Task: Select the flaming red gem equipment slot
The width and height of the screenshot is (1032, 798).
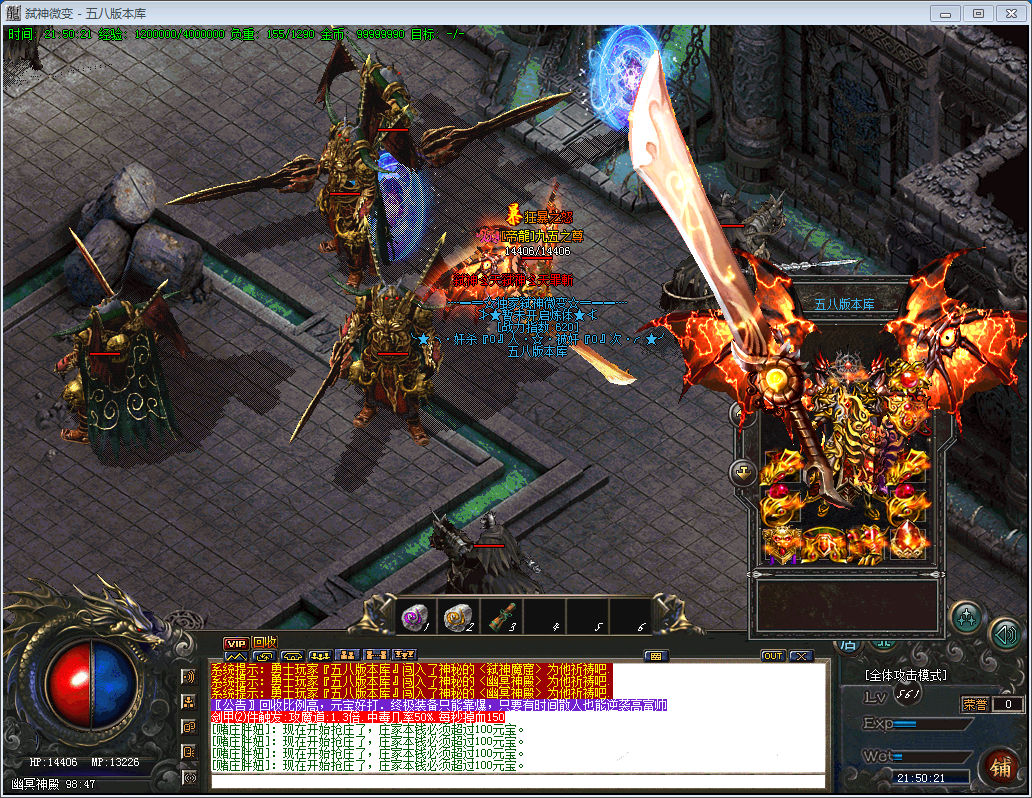Action: tap(908, 545)
